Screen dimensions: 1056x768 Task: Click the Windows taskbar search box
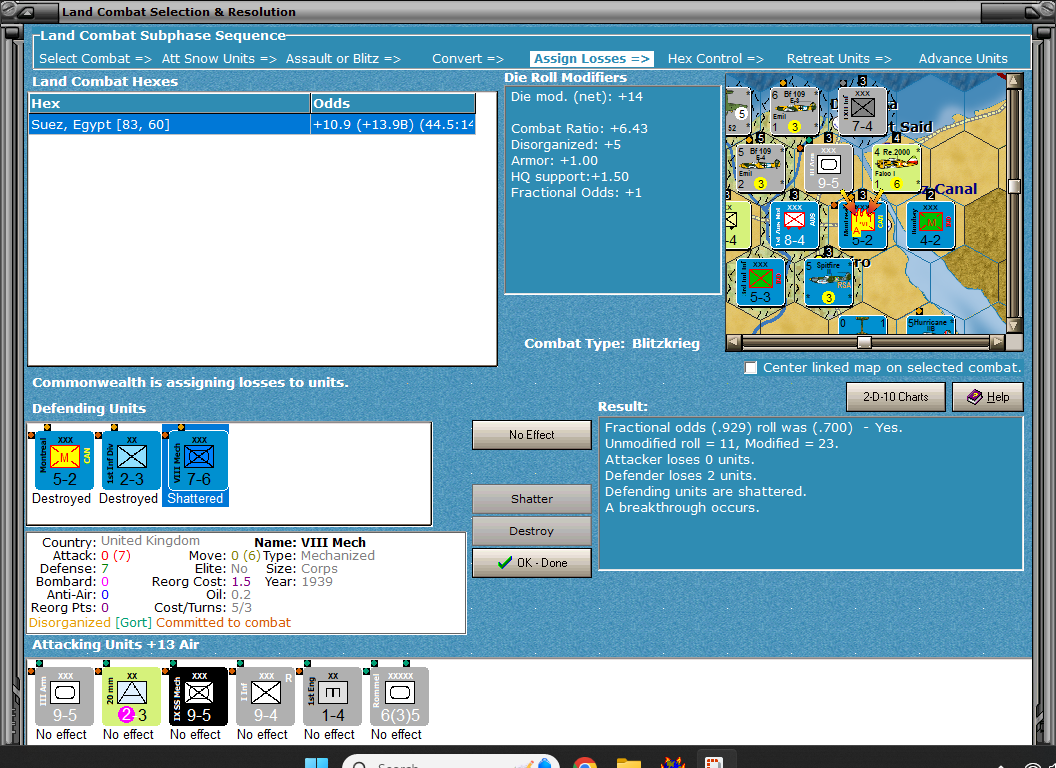tap(451, 762)
